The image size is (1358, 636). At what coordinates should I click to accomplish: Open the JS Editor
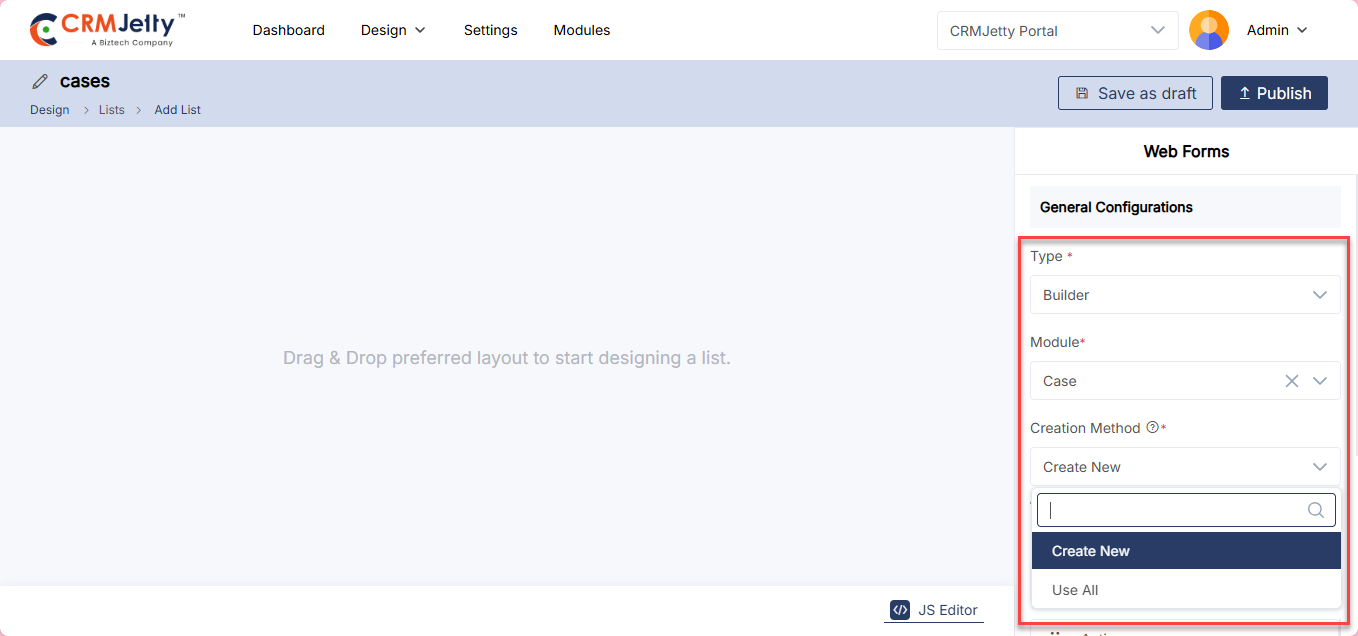934,610
